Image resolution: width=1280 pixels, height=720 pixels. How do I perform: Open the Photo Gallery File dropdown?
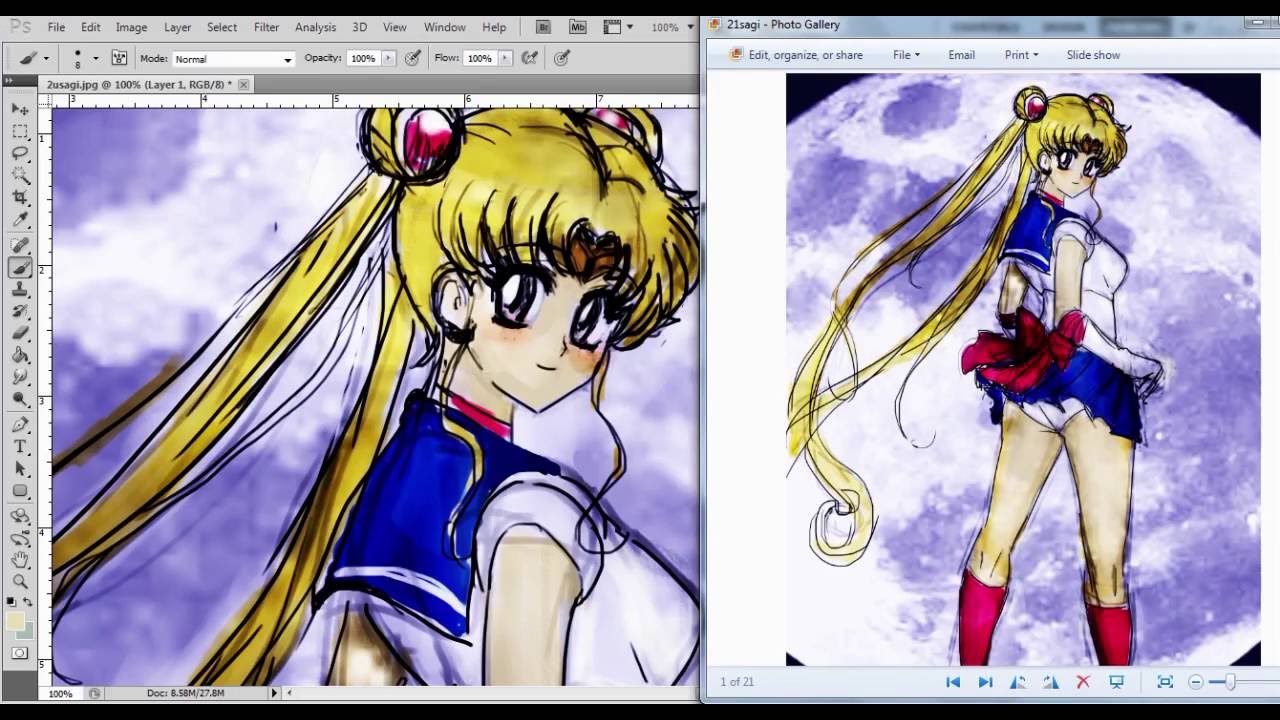click(906, 55)
